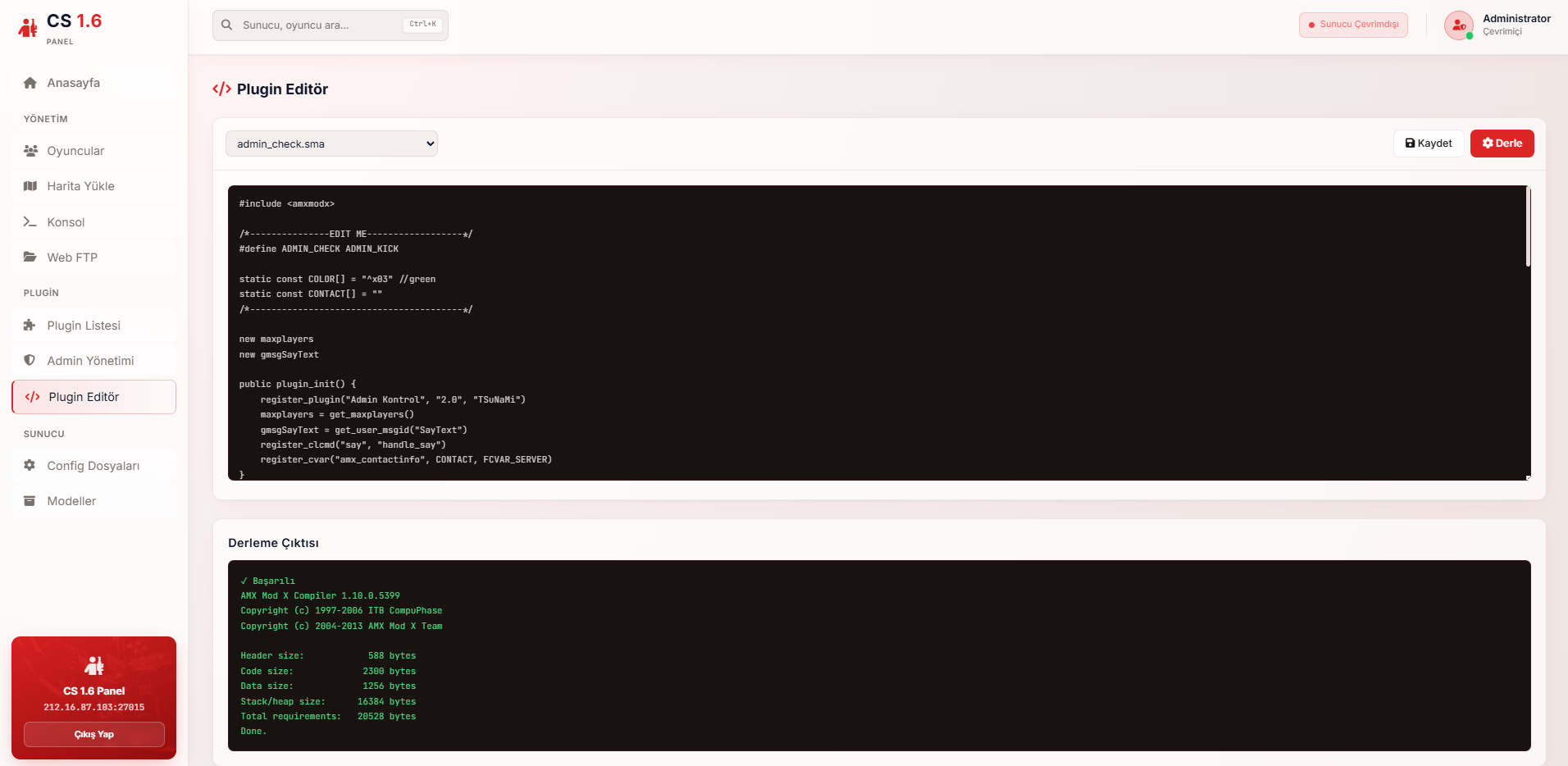This screenshot has width=1568, height=766.
Task: Click the map icon beside Harita Yükle
Action: [30, 186]
